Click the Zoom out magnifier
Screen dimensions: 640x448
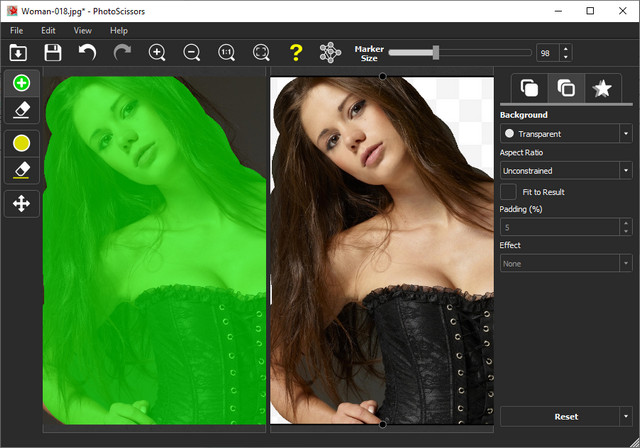coord(192,52)
